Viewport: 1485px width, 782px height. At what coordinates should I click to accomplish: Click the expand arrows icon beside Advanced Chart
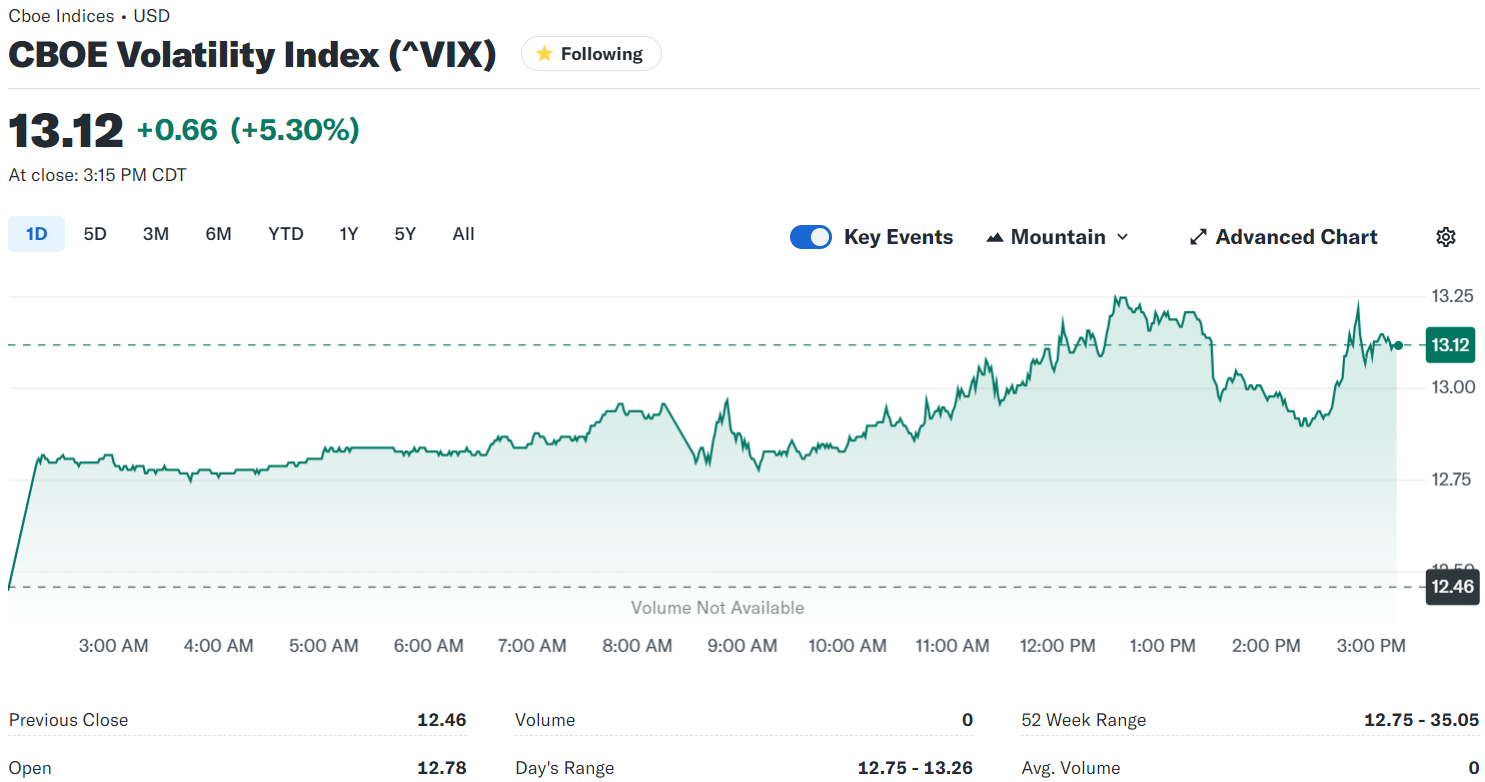coord(1198,237)
